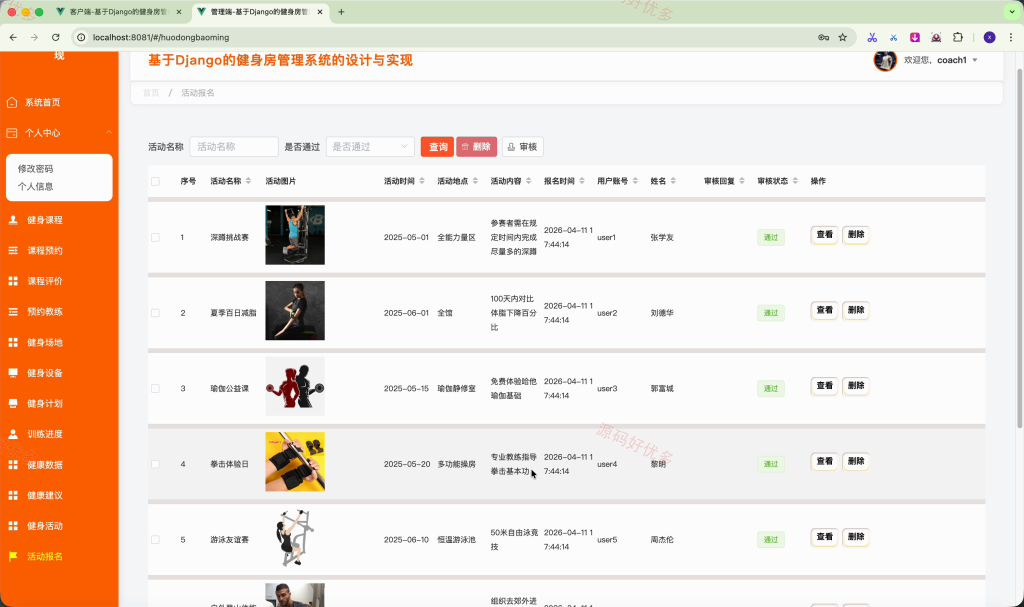Sort by 用户账号 column arrows

pos(635,181)
